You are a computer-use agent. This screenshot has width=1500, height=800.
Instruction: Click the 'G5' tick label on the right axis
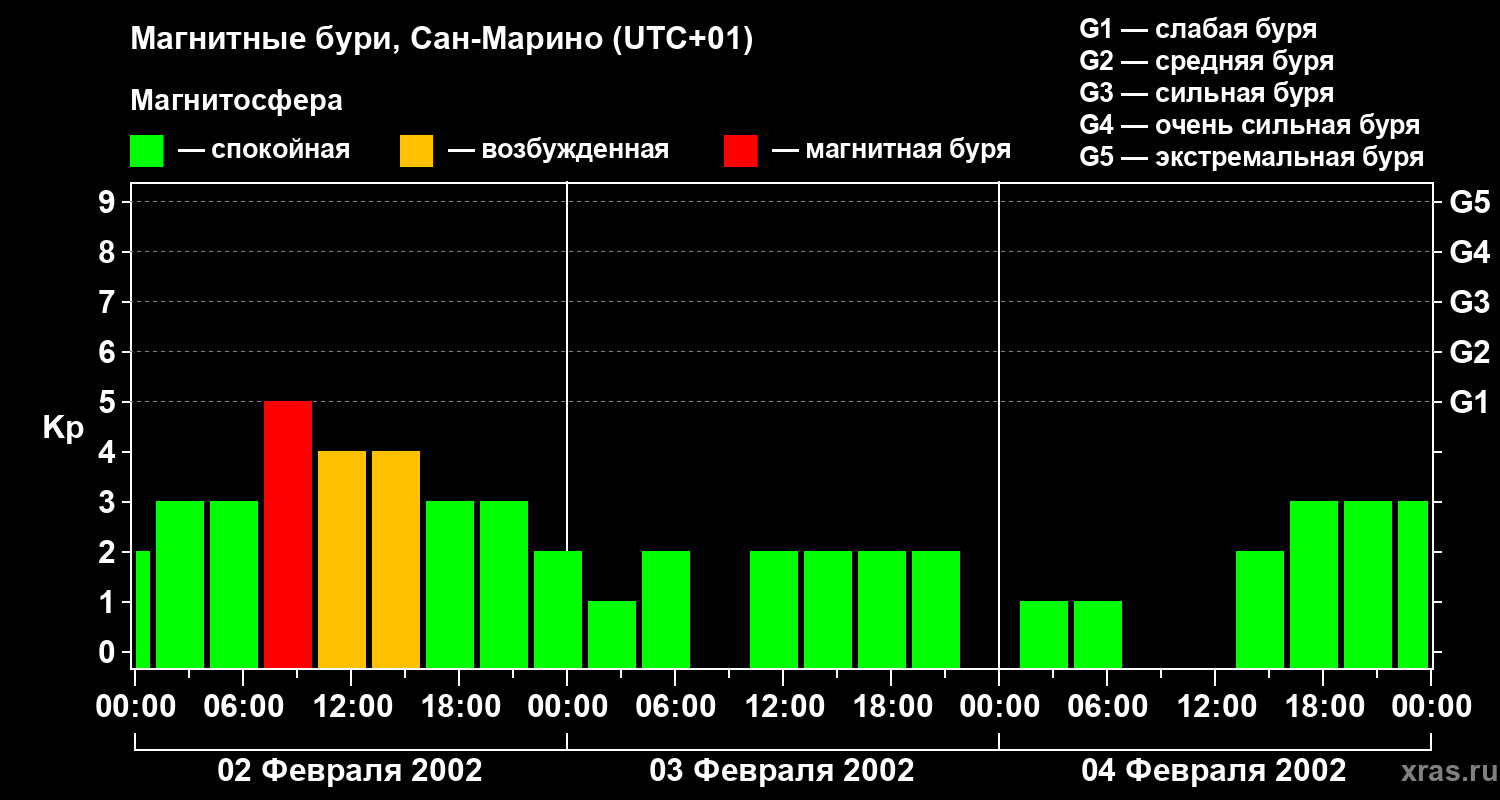tap(1469, 202)
